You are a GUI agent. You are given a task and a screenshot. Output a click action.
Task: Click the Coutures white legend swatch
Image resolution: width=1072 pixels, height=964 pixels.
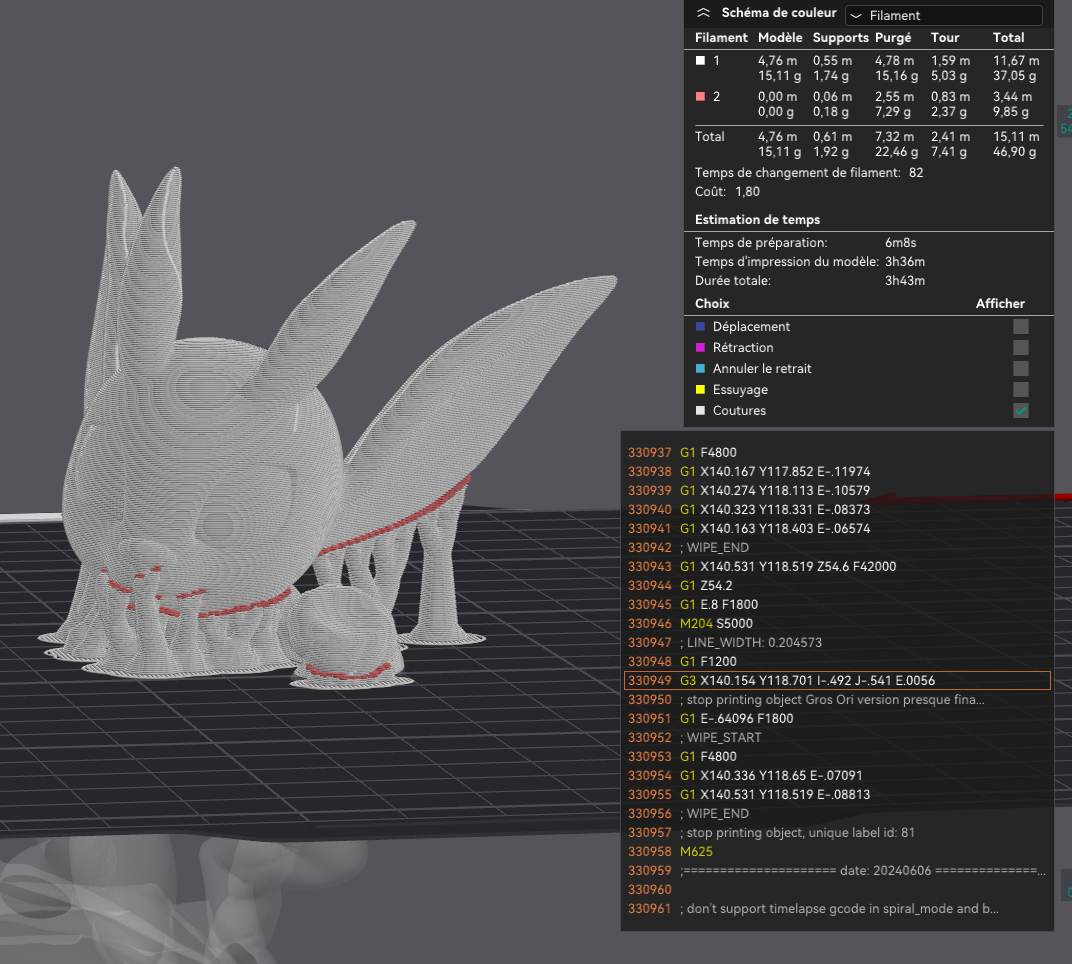pos(700,411)
